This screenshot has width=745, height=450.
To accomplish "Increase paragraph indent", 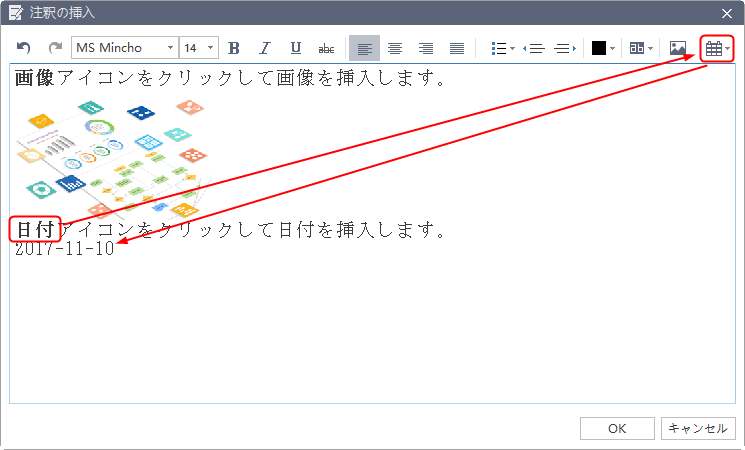I will tap(565, 48).
